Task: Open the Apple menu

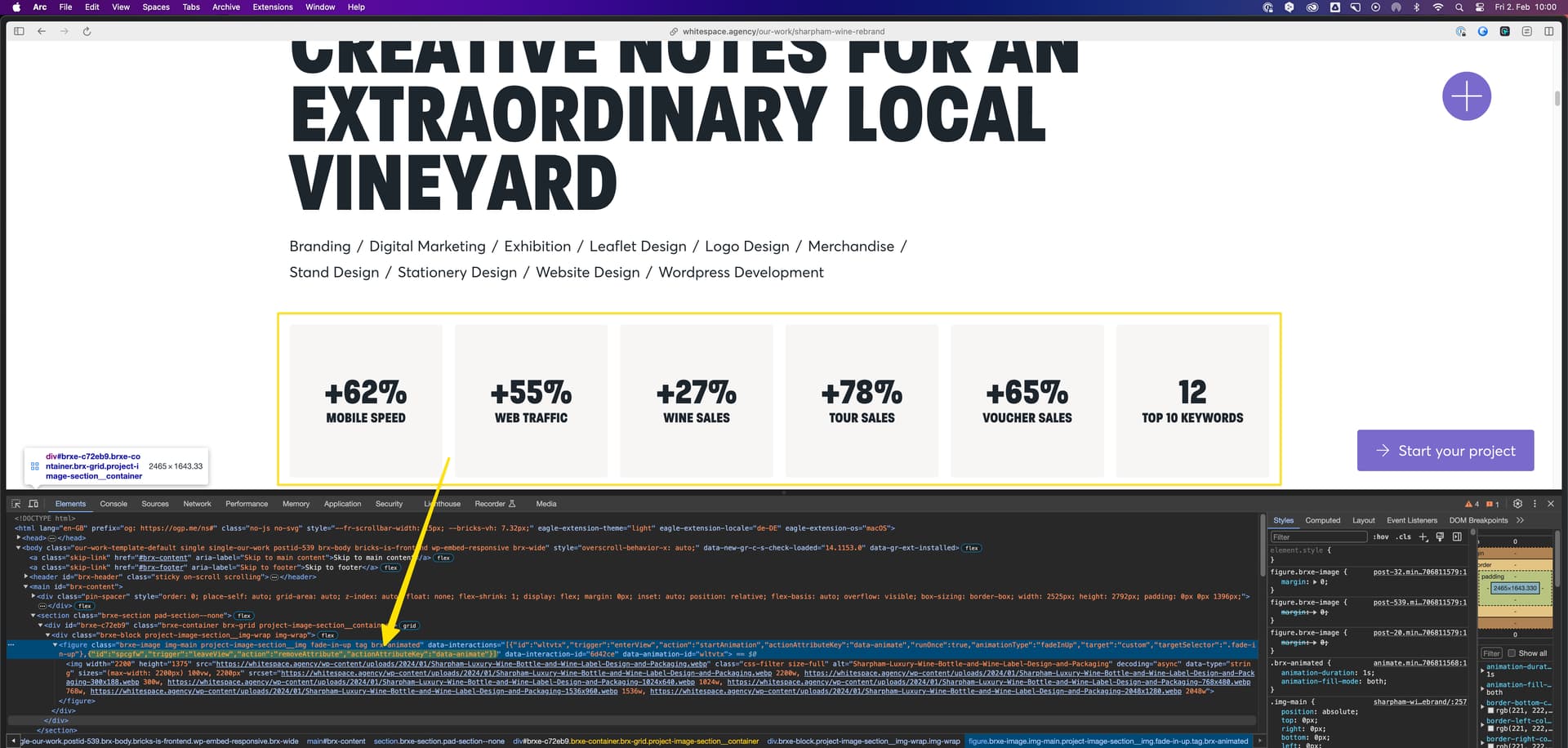Action: pyautogui.click(x=16, y=7)
